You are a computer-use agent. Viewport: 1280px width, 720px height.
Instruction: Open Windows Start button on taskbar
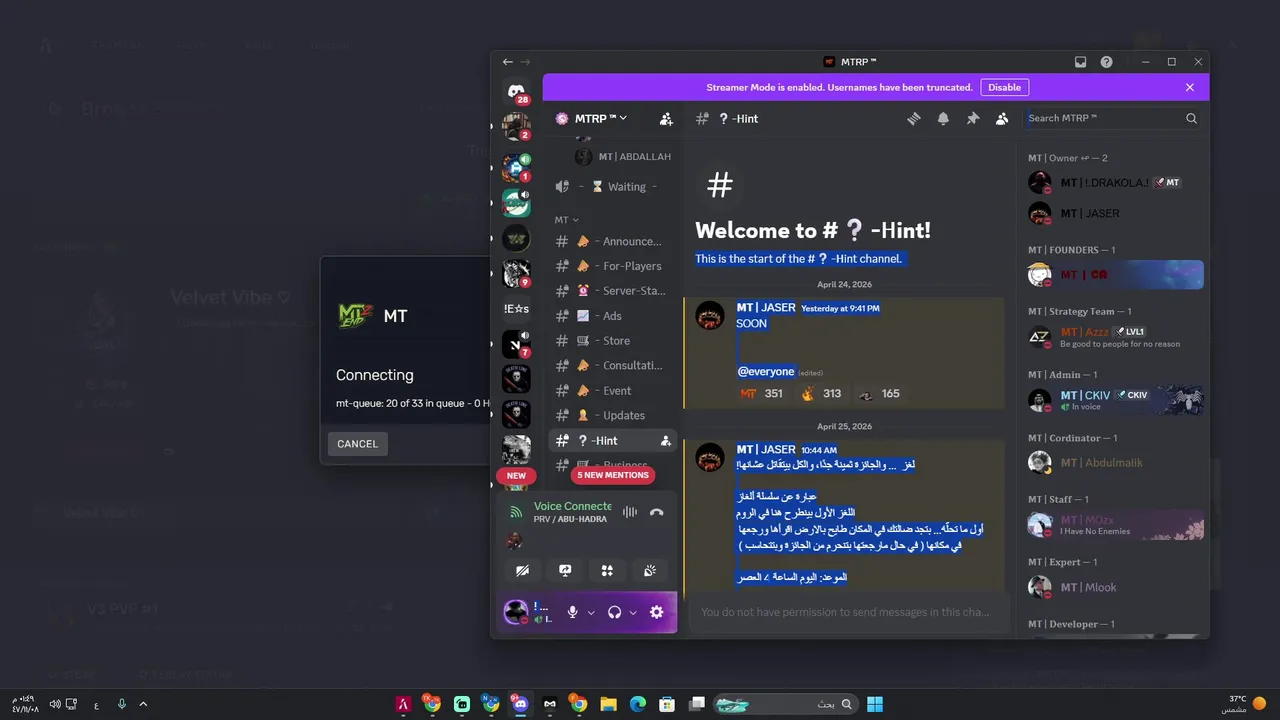(875, 704)
